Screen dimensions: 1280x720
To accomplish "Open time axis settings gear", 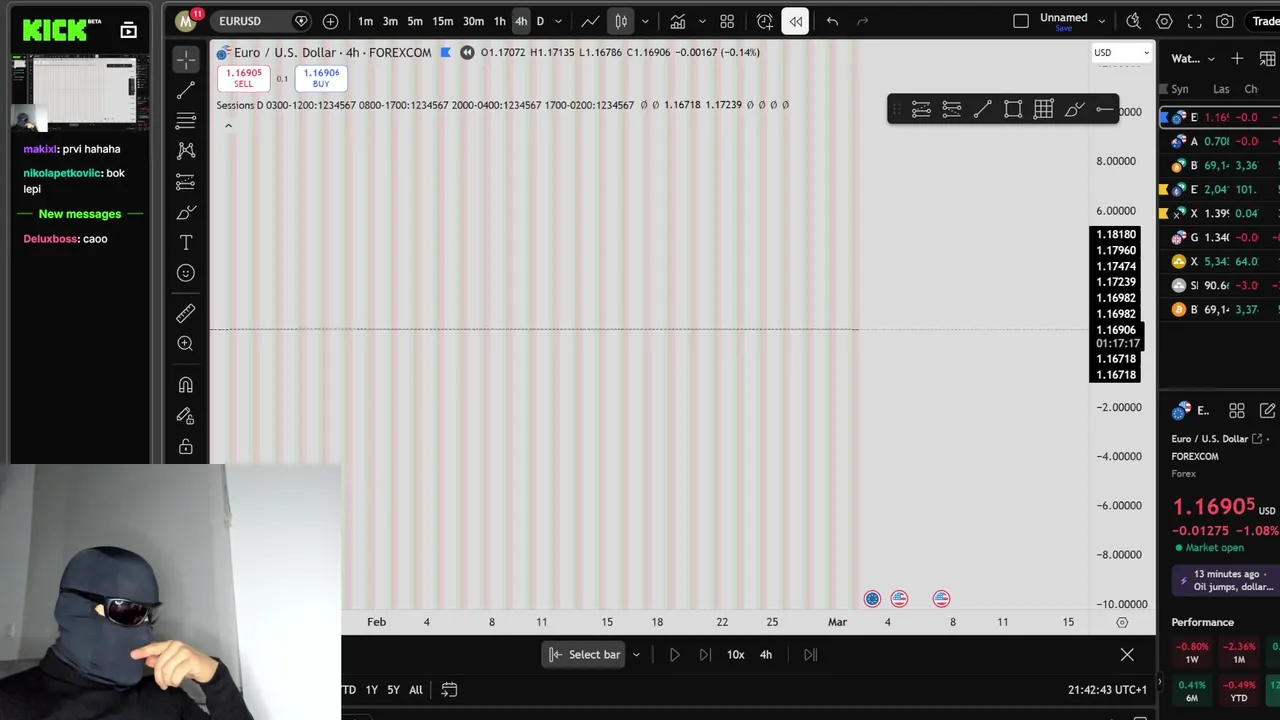I will [x=1122, y=622].
